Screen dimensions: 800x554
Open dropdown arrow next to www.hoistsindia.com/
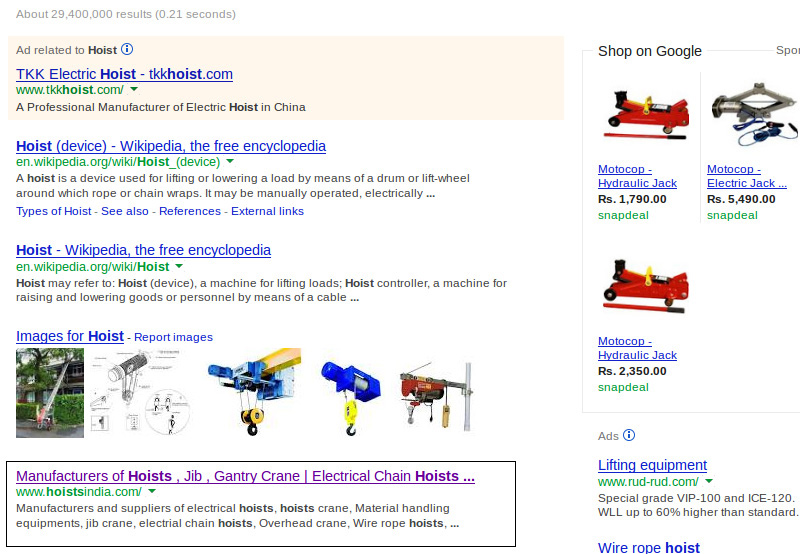point(152,492)
